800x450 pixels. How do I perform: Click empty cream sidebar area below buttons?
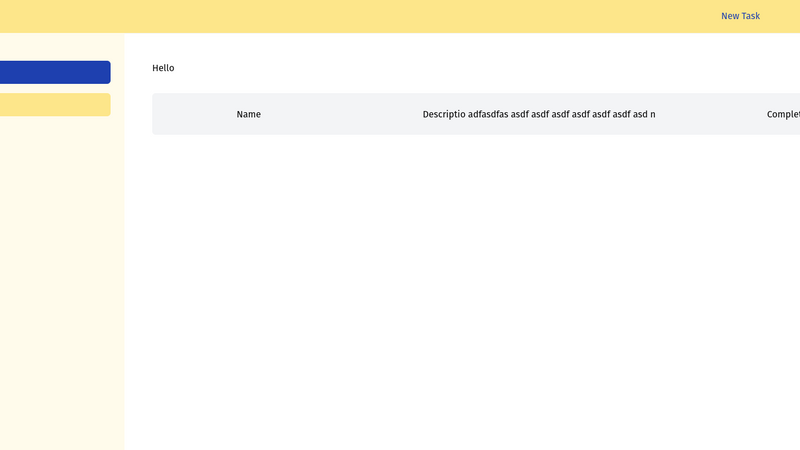click(60, 280)
